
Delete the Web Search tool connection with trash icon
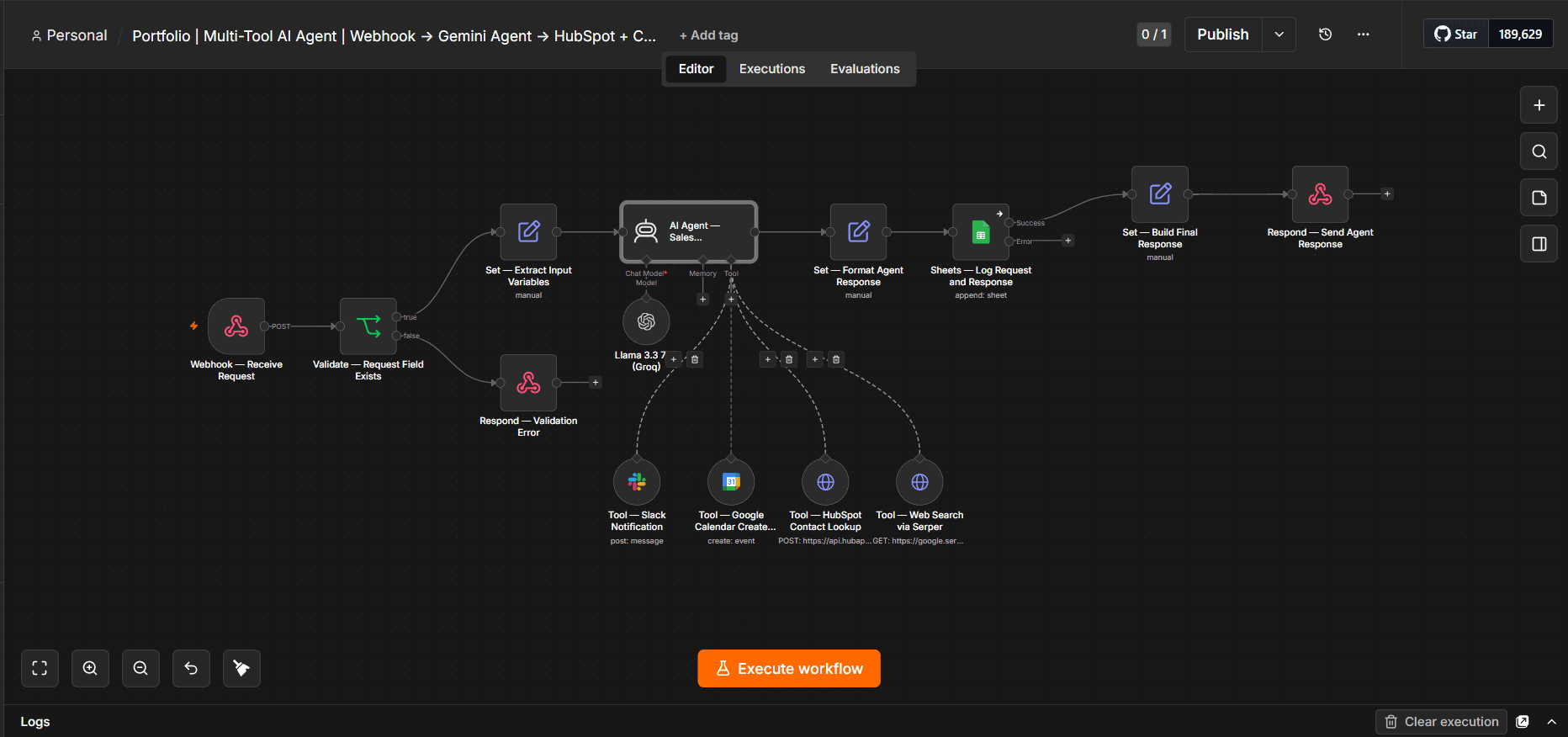coord(836,359)
